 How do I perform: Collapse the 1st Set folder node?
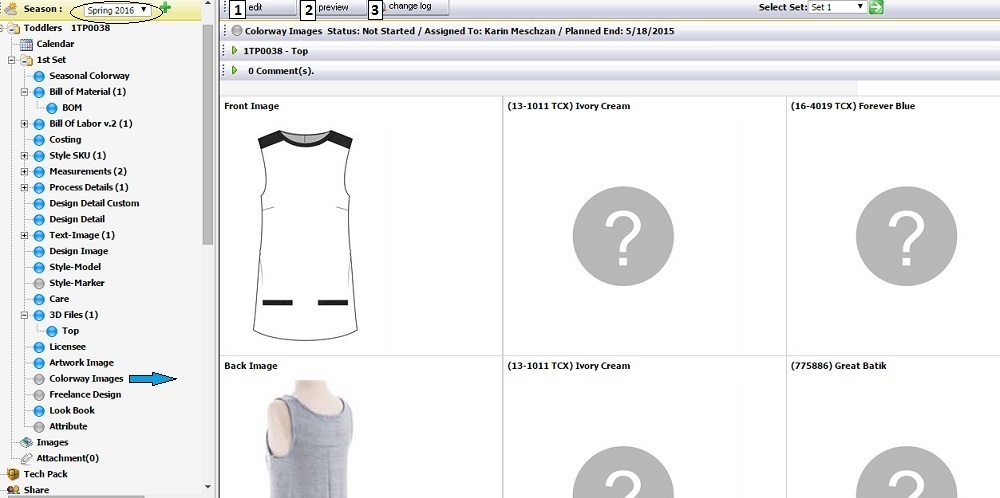[x=11, y=60]
